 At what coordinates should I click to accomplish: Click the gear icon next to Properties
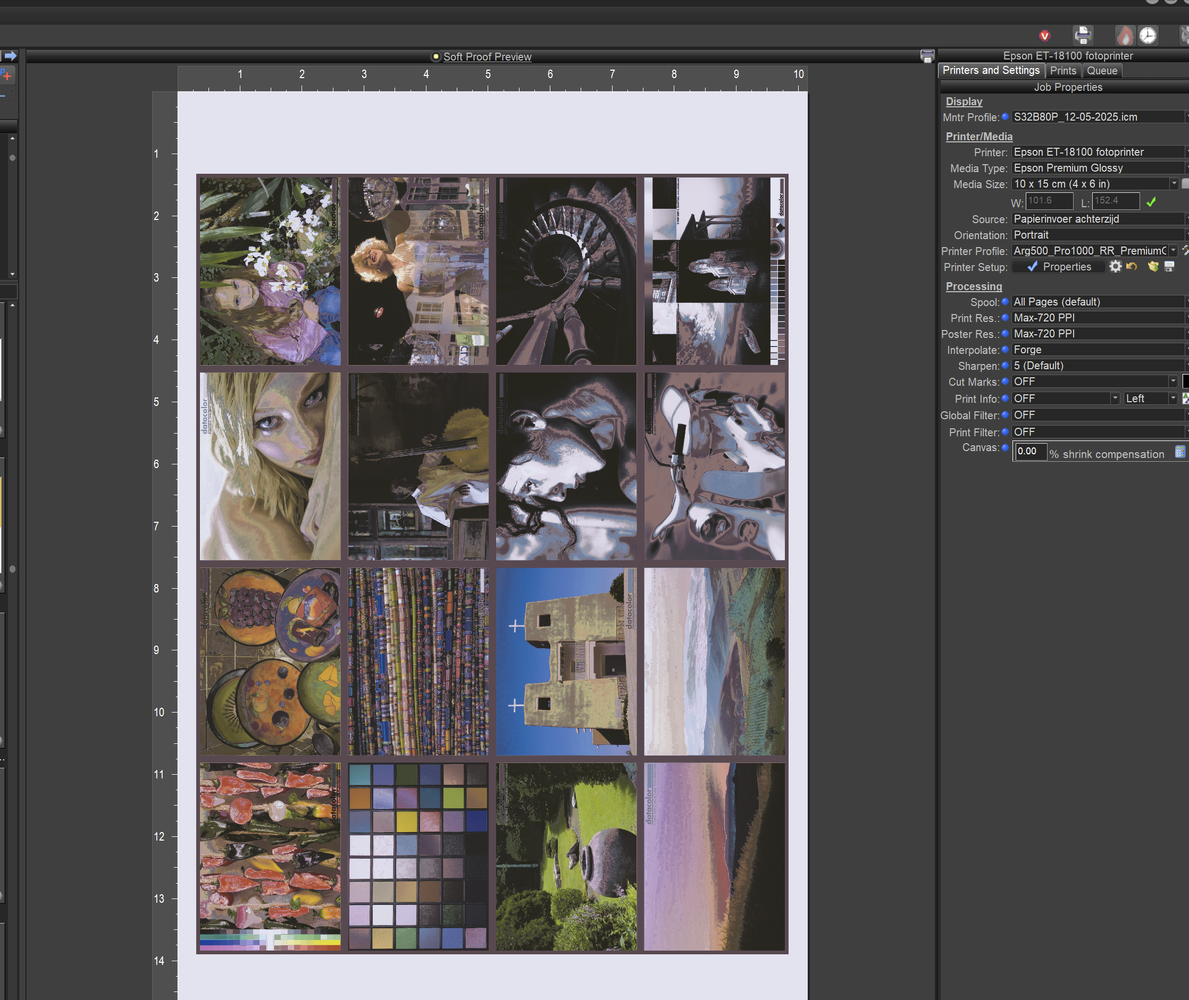1115,267
